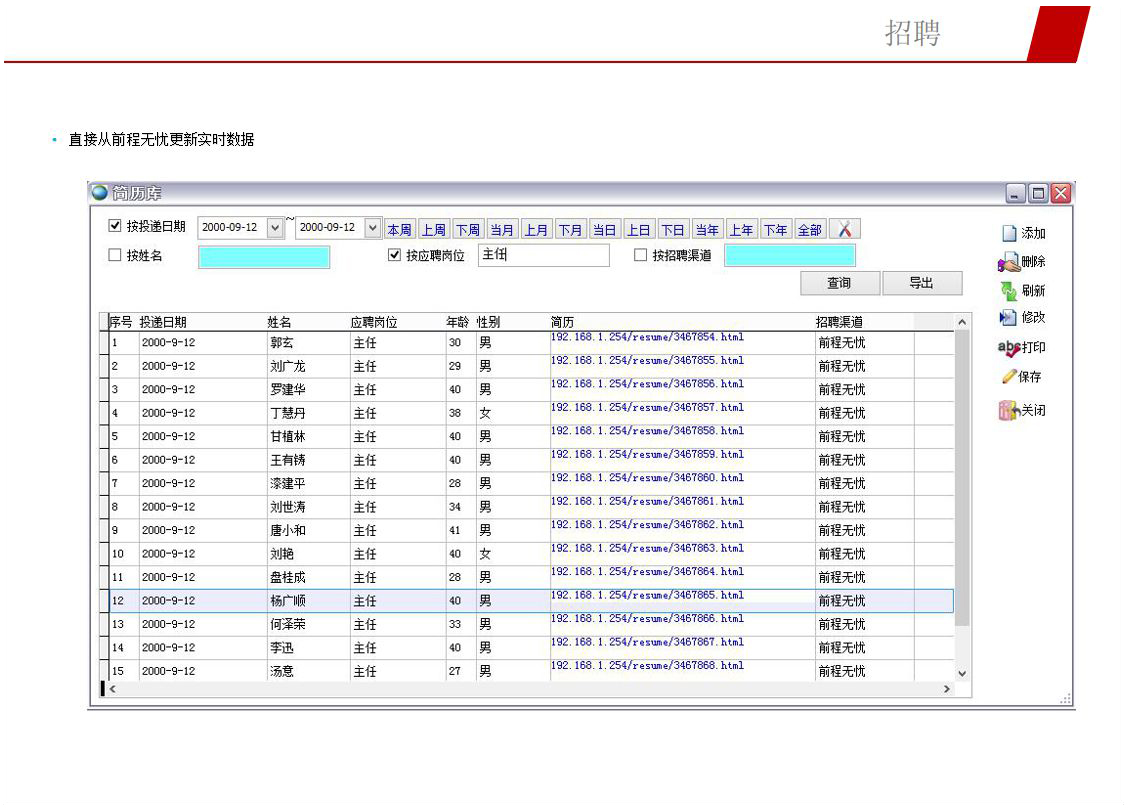Click the 删除 (Delete) icon
1129x811 pixels.
coord(1008,262)
